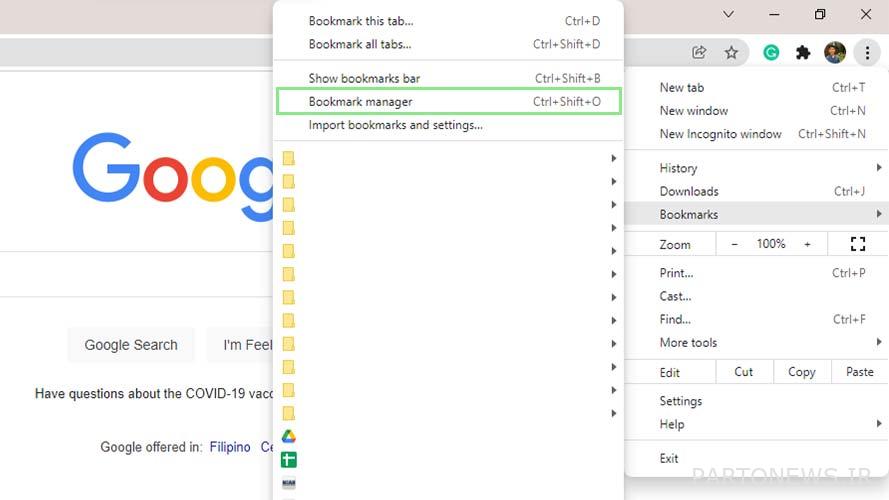Screen dimensions: 889x500
Task: Click the share page icon
Action: [699, 53]
